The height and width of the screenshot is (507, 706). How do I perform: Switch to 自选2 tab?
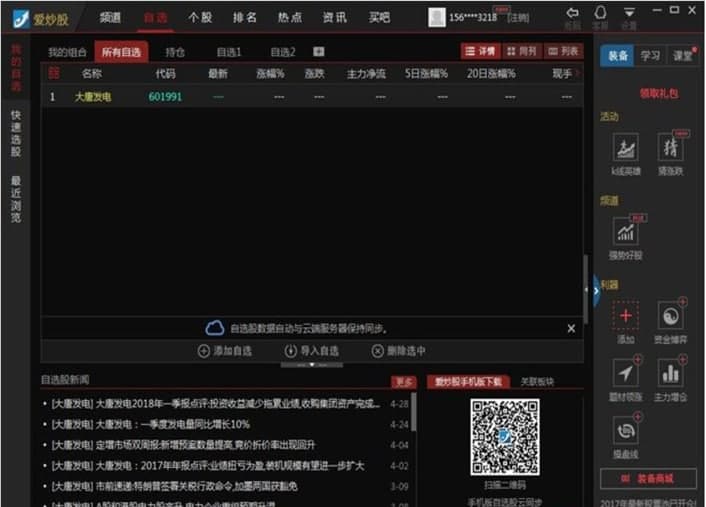pyautogui.click(x=283, y=52)
